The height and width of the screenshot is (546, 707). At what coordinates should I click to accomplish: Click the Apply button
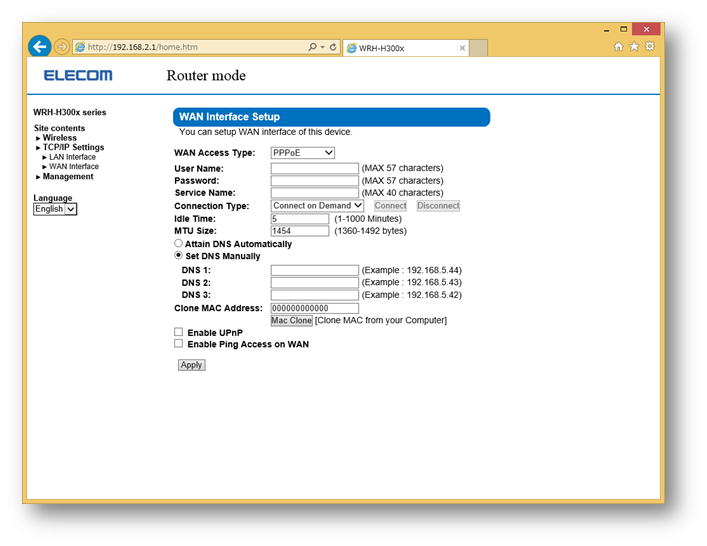(x=192, y=365)
